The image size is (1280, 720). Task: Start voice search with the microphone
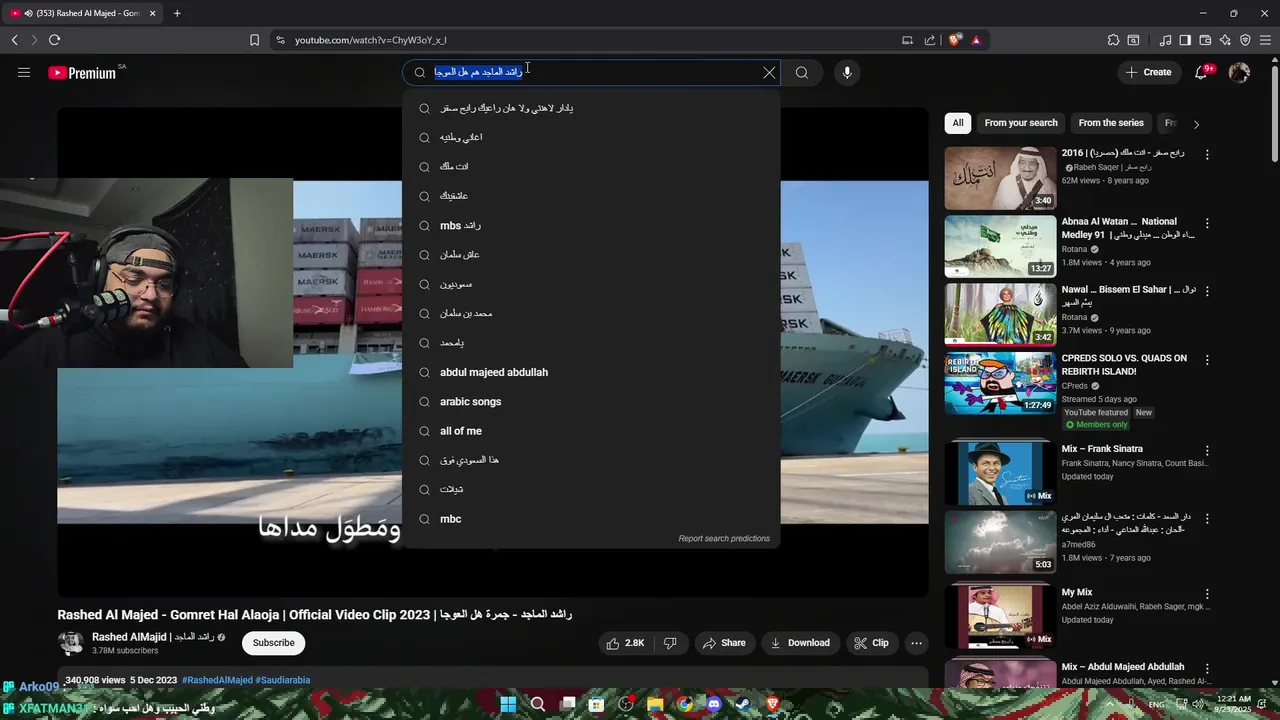tap(847, 72)
